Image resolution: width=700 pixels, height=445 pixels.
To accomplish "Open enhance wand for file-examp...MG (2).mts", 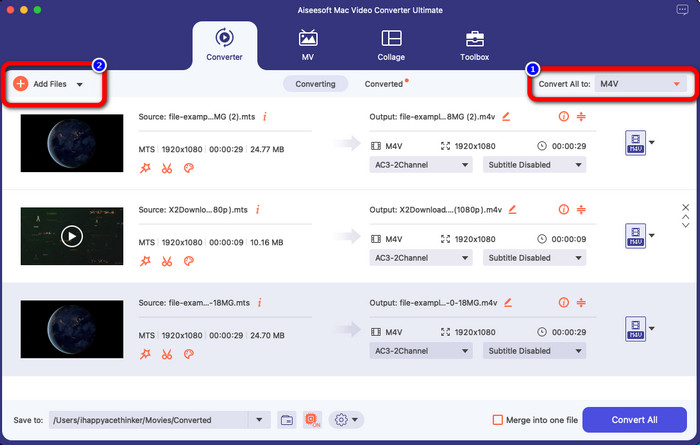I will click(146, 168).
